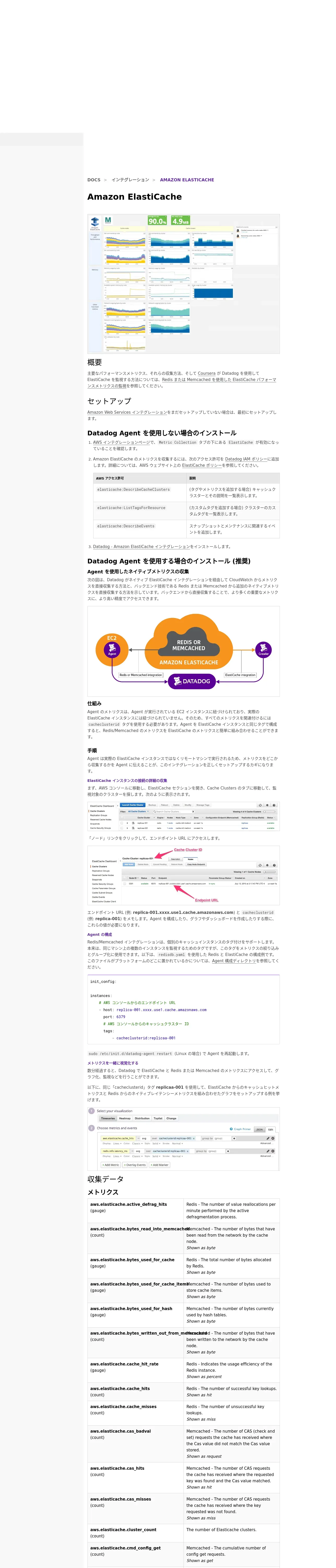Screen dimensions: 336x1568
Task: Open Amazon Web Services インテグレーション link
Action: point(127,412)
